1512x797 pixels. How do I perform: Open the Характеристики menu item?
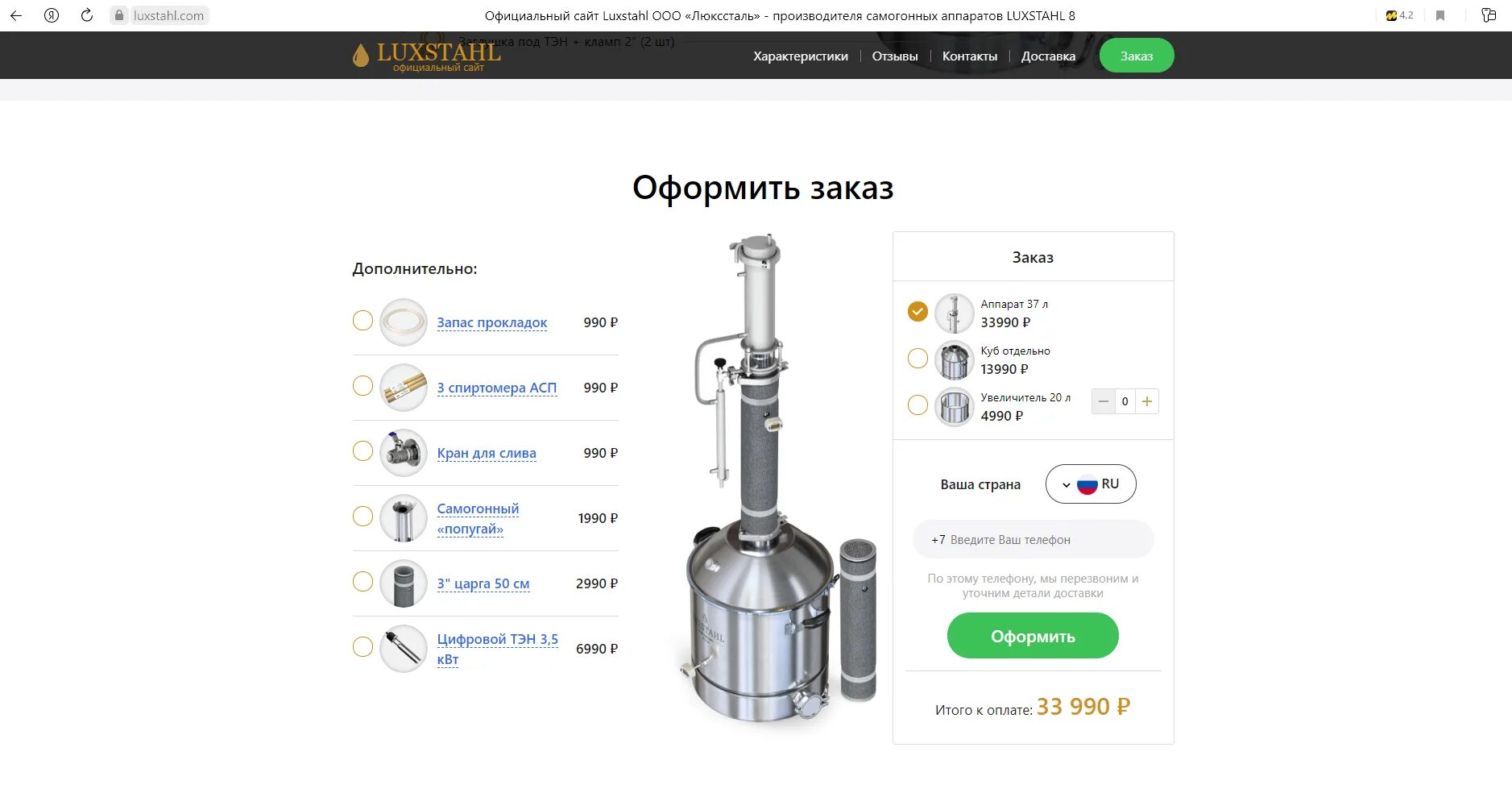tap(801, 56)
